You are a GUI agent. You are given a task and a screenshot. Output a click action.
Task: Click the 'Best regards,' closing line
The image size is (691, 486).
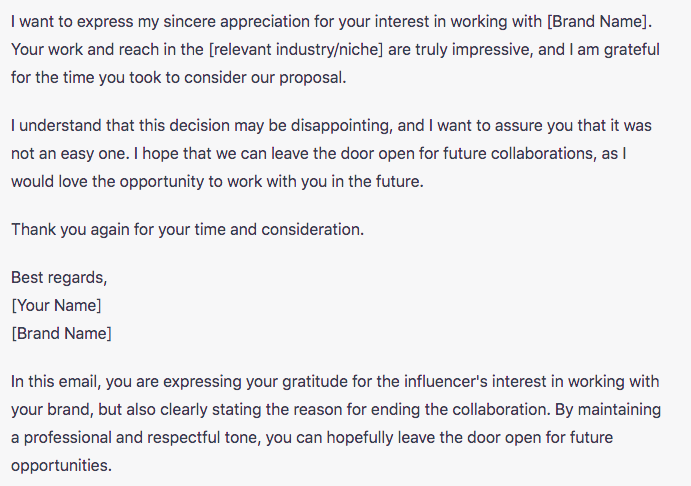[x=59, y=278]
